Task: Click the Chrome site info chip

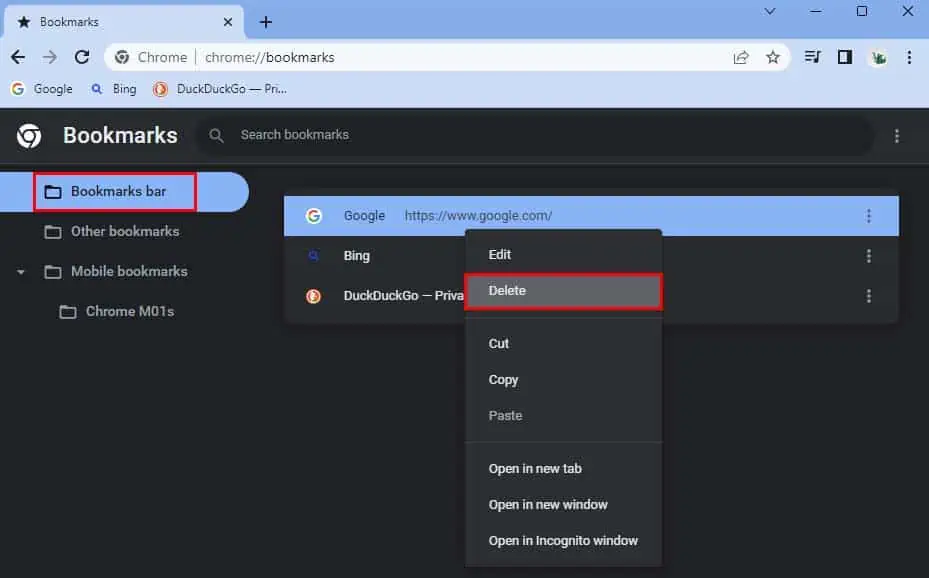Action: coord(151,57)
